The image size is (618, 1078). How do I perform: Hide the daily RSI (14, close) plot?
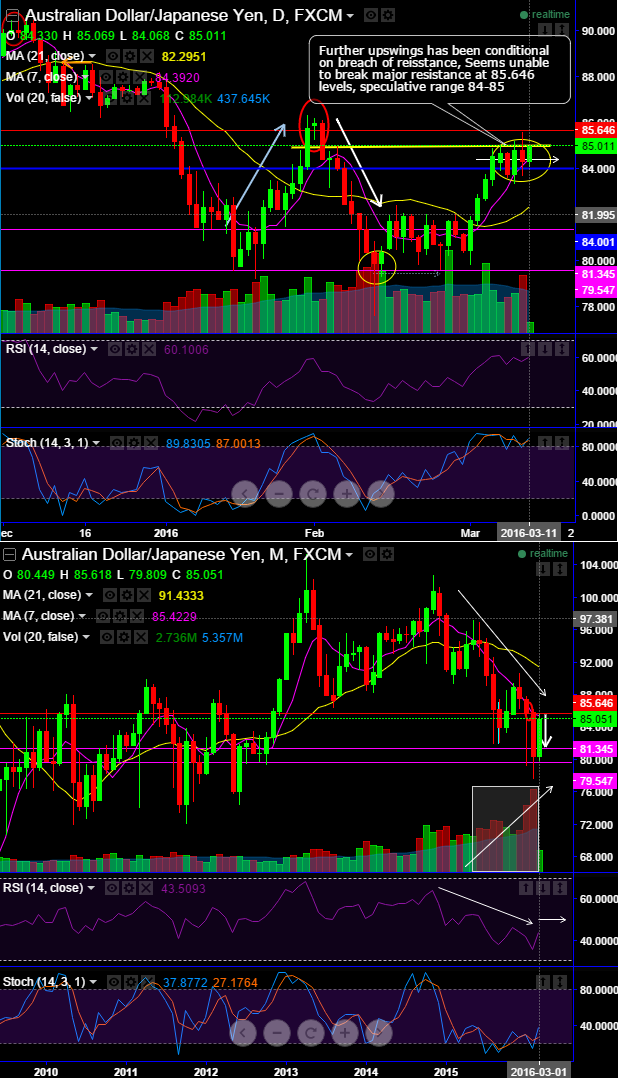click(x=115, y=349)
